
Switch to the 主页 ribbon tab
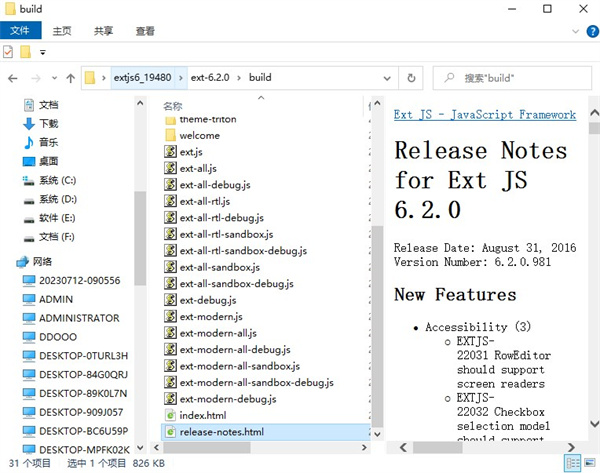coord(62,31)
